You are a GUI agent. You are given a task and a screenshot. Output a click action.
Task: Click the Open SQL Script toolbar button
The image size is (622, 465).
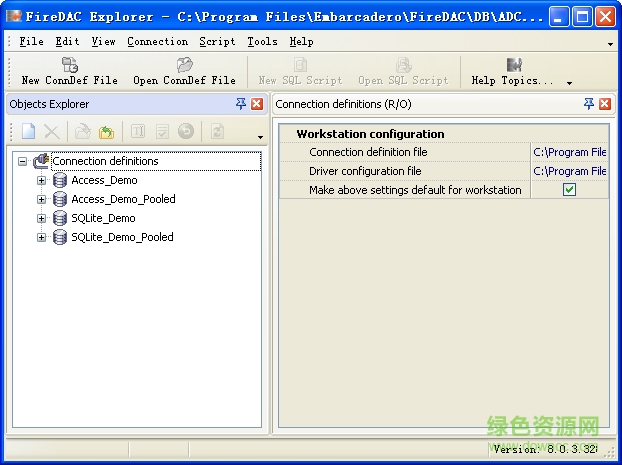(x=403, y=72)
